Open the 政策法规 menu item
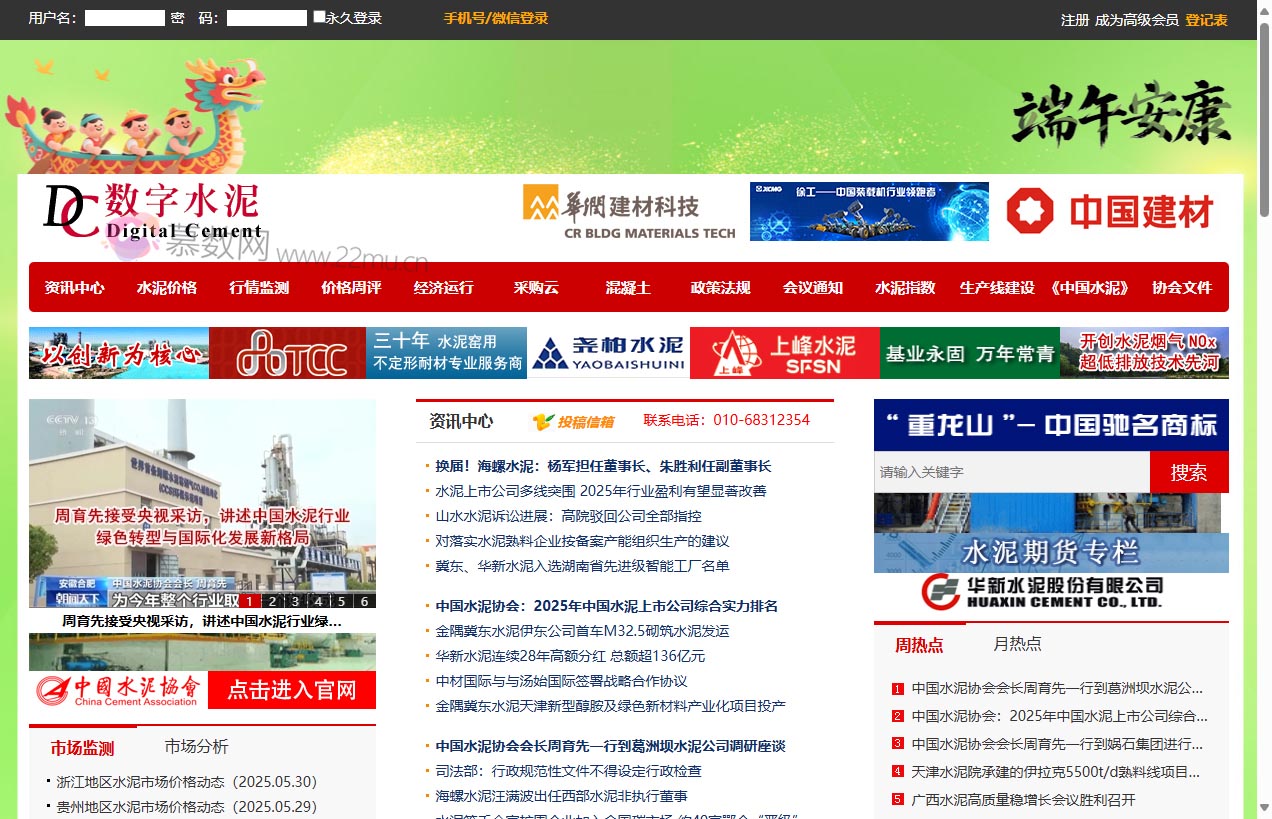Screen dimensions: 1272x819 (720, 288)
